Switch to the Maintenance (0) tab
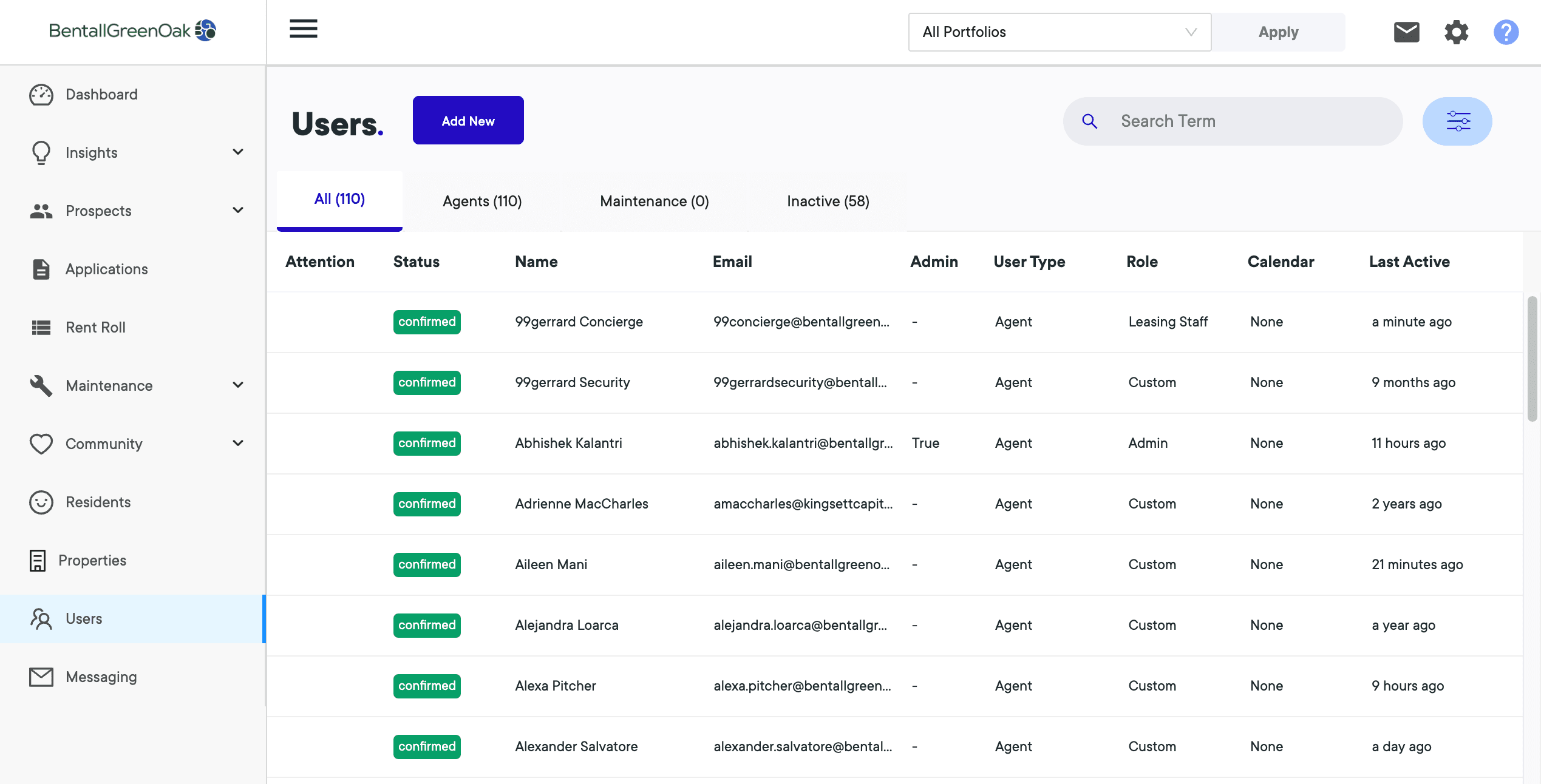 tap(655, 201)
